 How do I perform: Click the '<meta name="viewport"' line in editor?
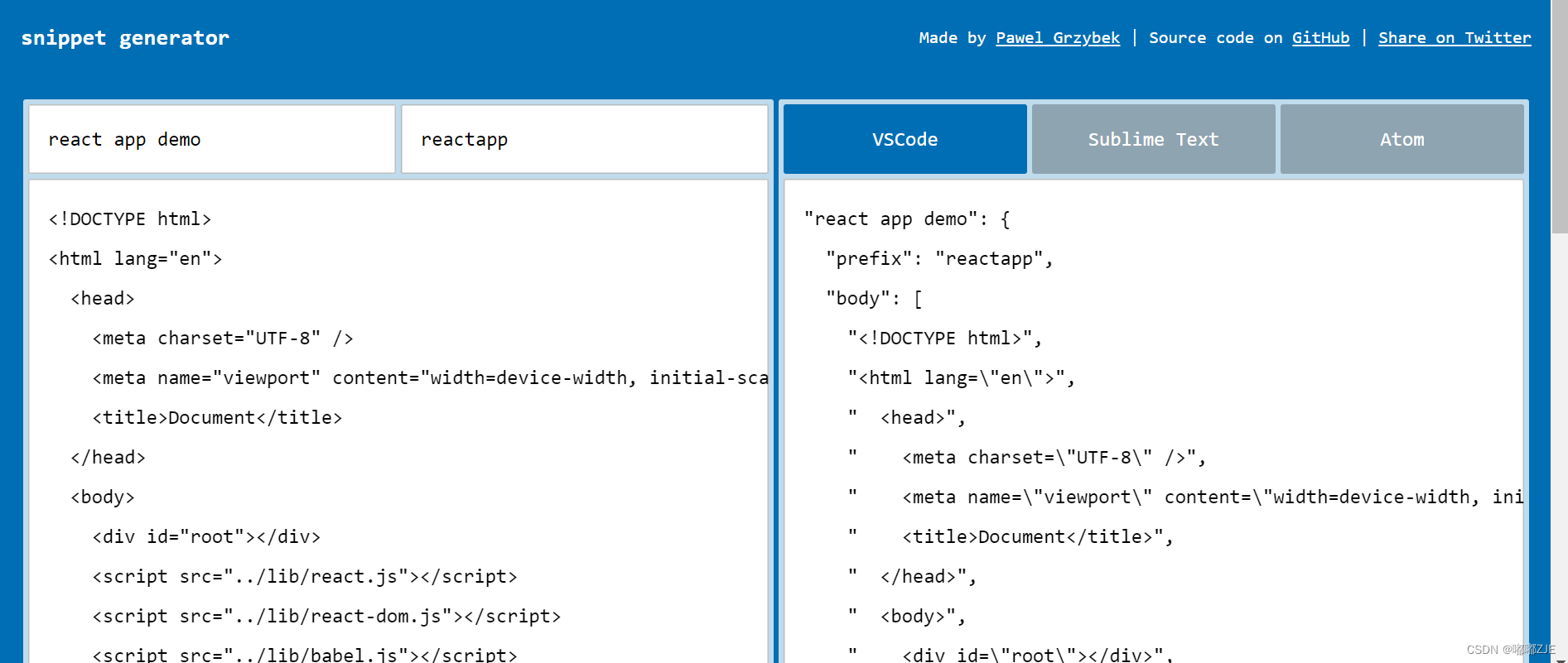coord(430,378)
